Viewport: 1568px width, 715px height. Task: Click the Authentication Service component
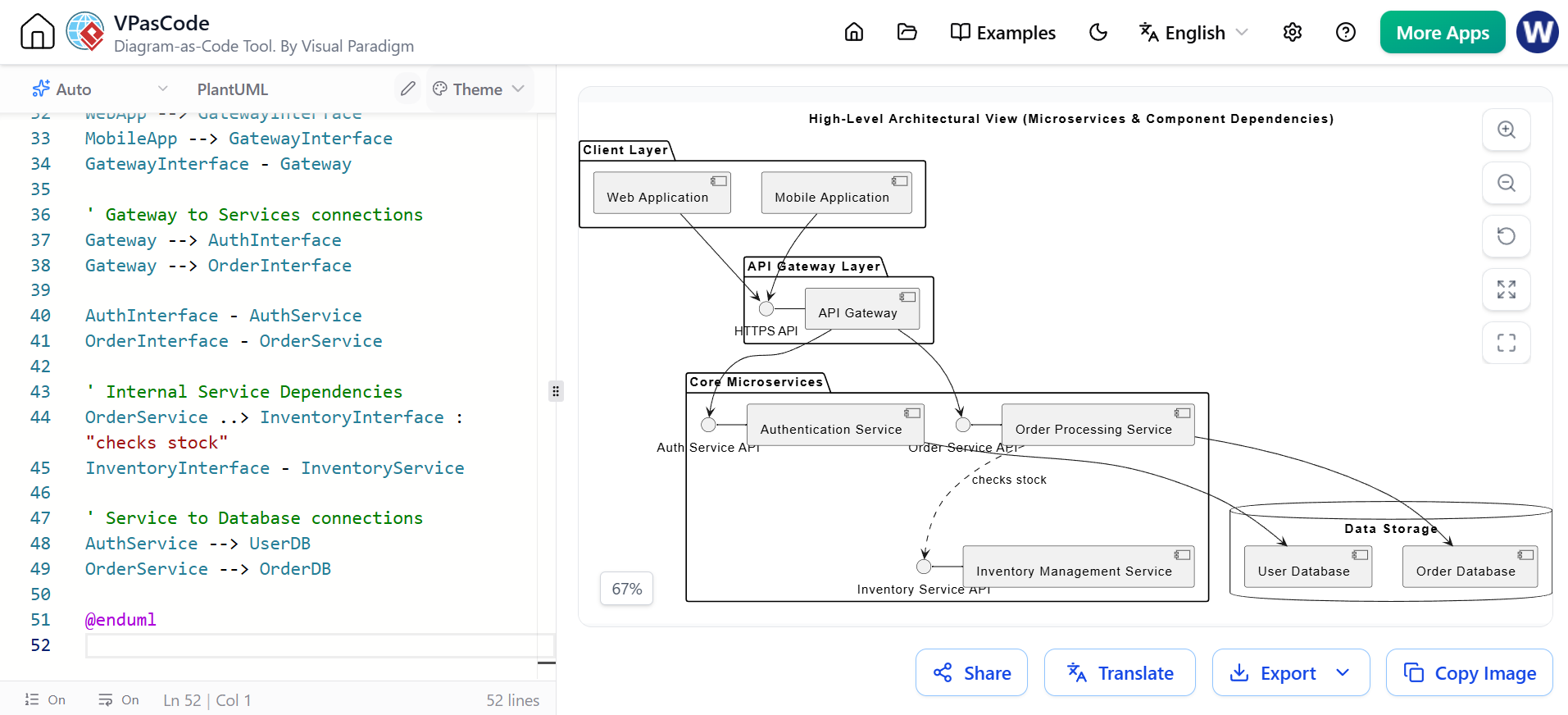point(835,425)
